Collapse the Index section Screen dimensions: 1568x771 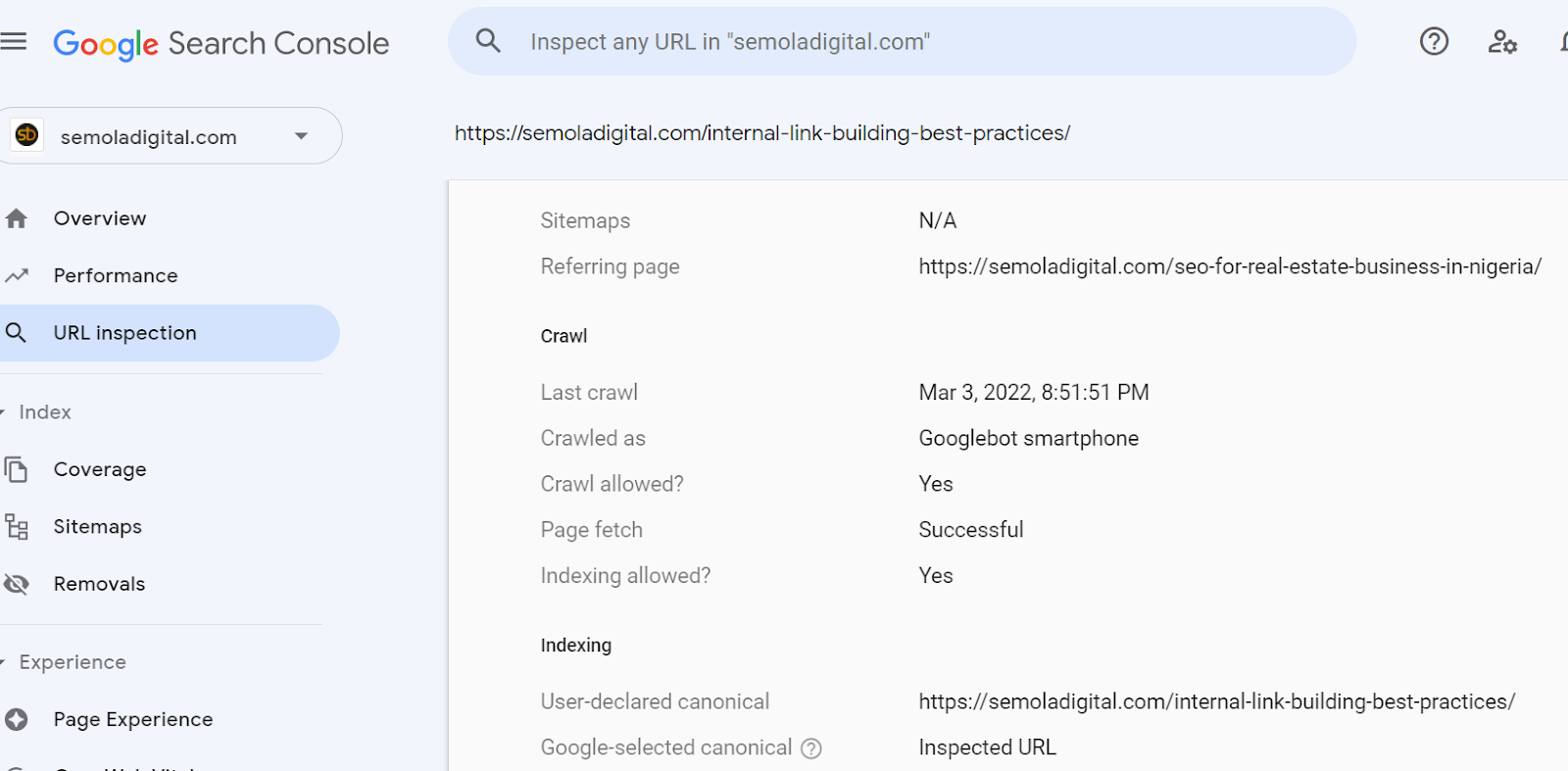4,412
